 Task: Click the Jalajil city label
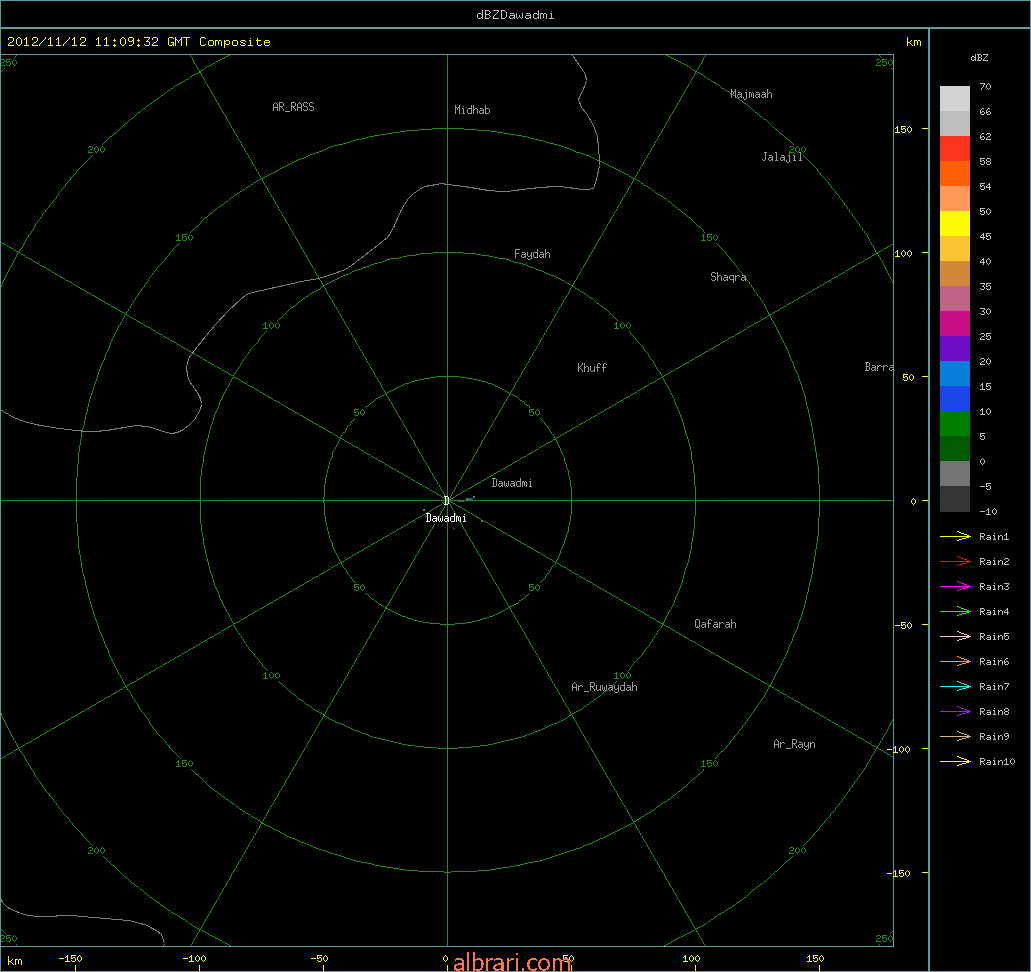782,157
